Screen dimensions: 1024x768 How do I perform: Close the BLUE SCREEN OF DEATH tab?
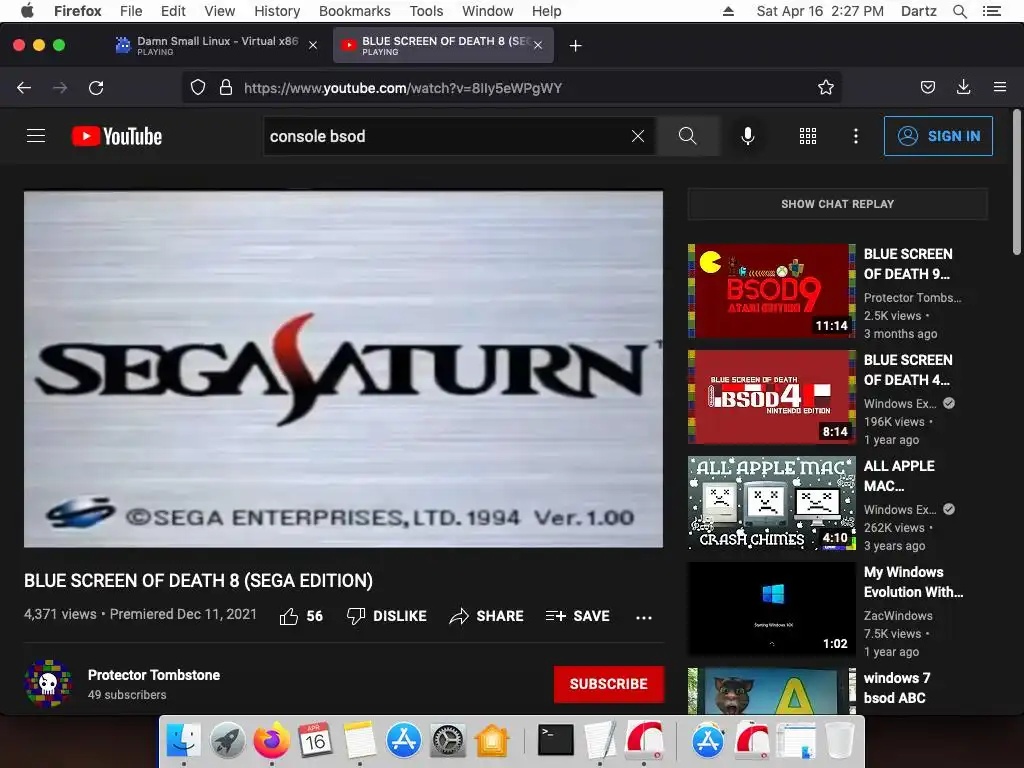click(x=537, y=45)
